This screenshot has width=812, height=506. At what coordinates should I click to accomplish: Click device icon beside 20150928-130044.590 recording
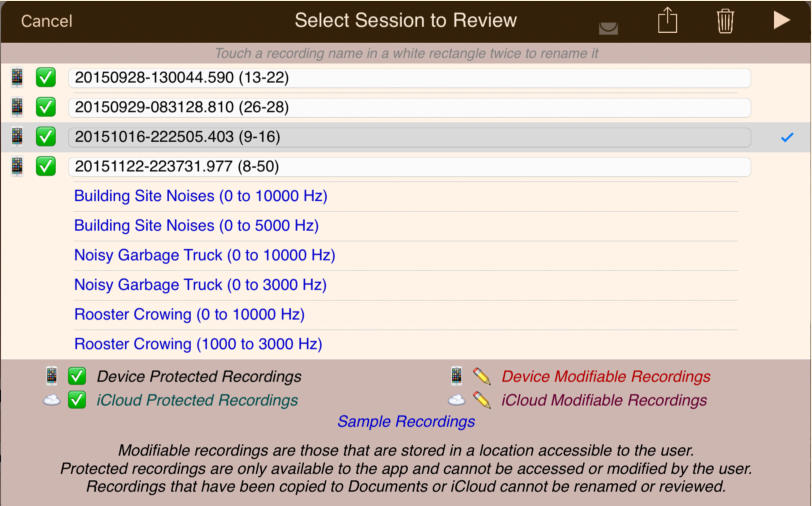(x=17, y=77)
